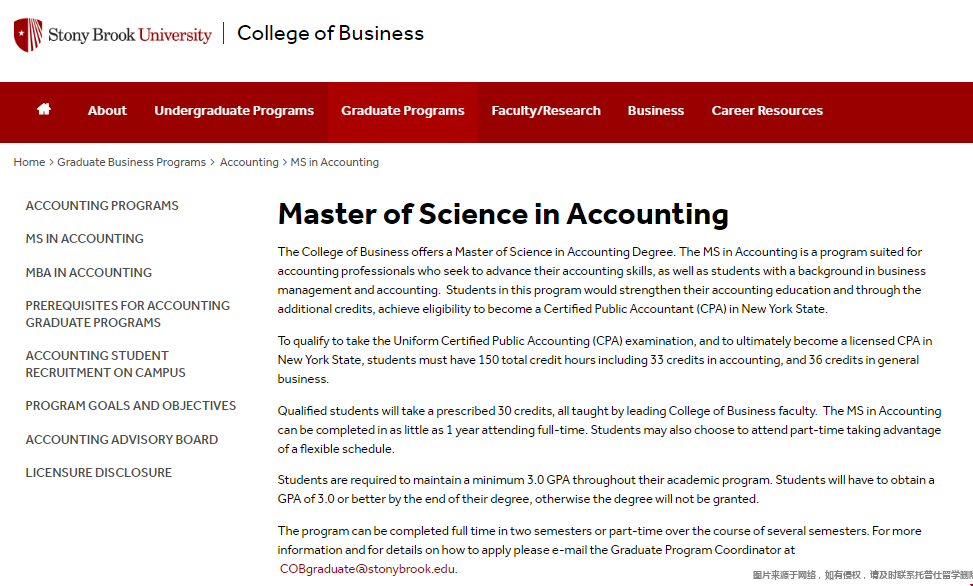Open Career Resources in the nav bar
The height and width of the screenshot is (586, 973).
[767, 110]
